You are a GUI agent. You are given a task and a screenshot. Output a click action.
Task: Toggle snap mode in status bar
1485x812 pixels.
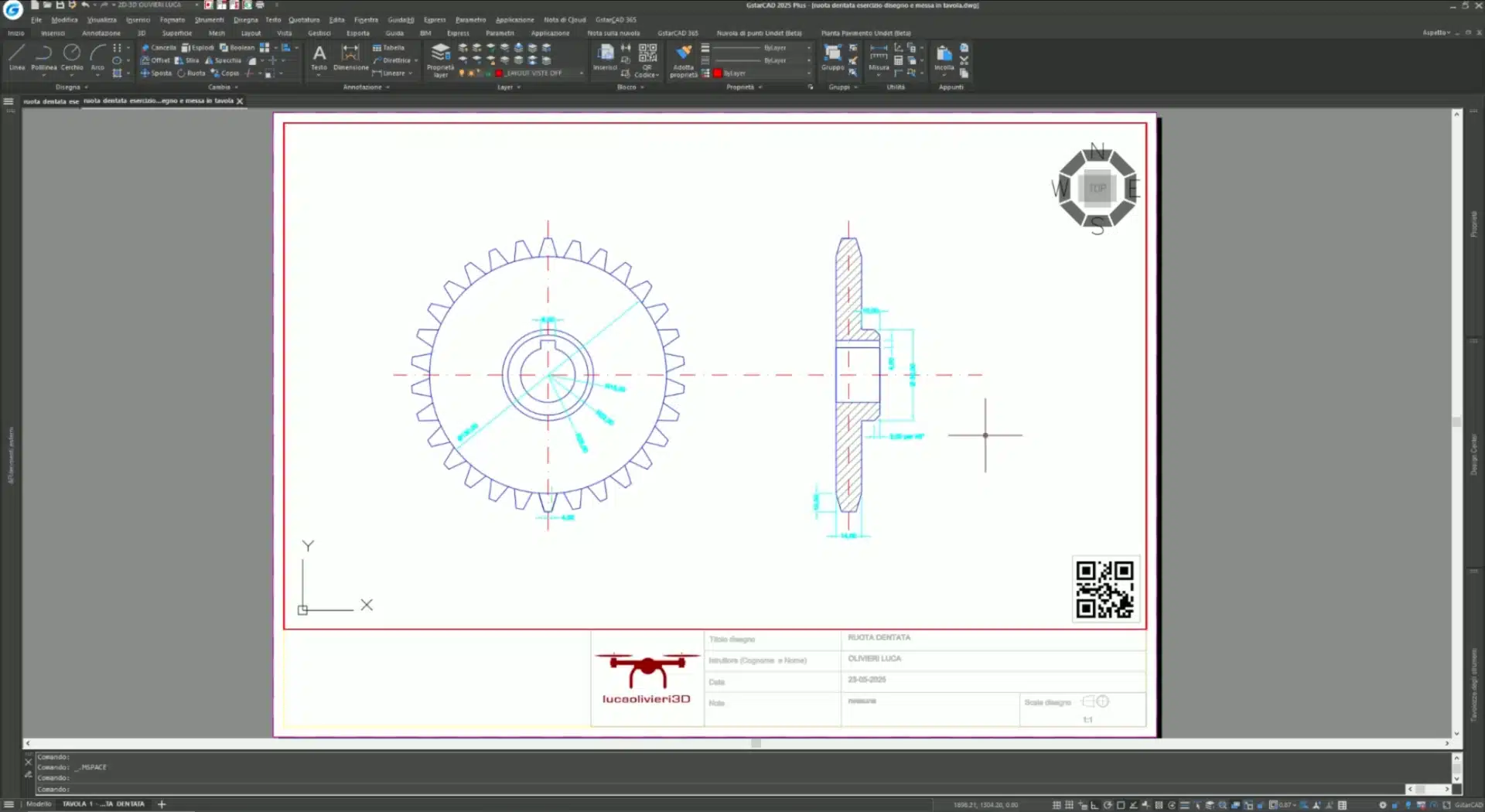pos(1069,805)
